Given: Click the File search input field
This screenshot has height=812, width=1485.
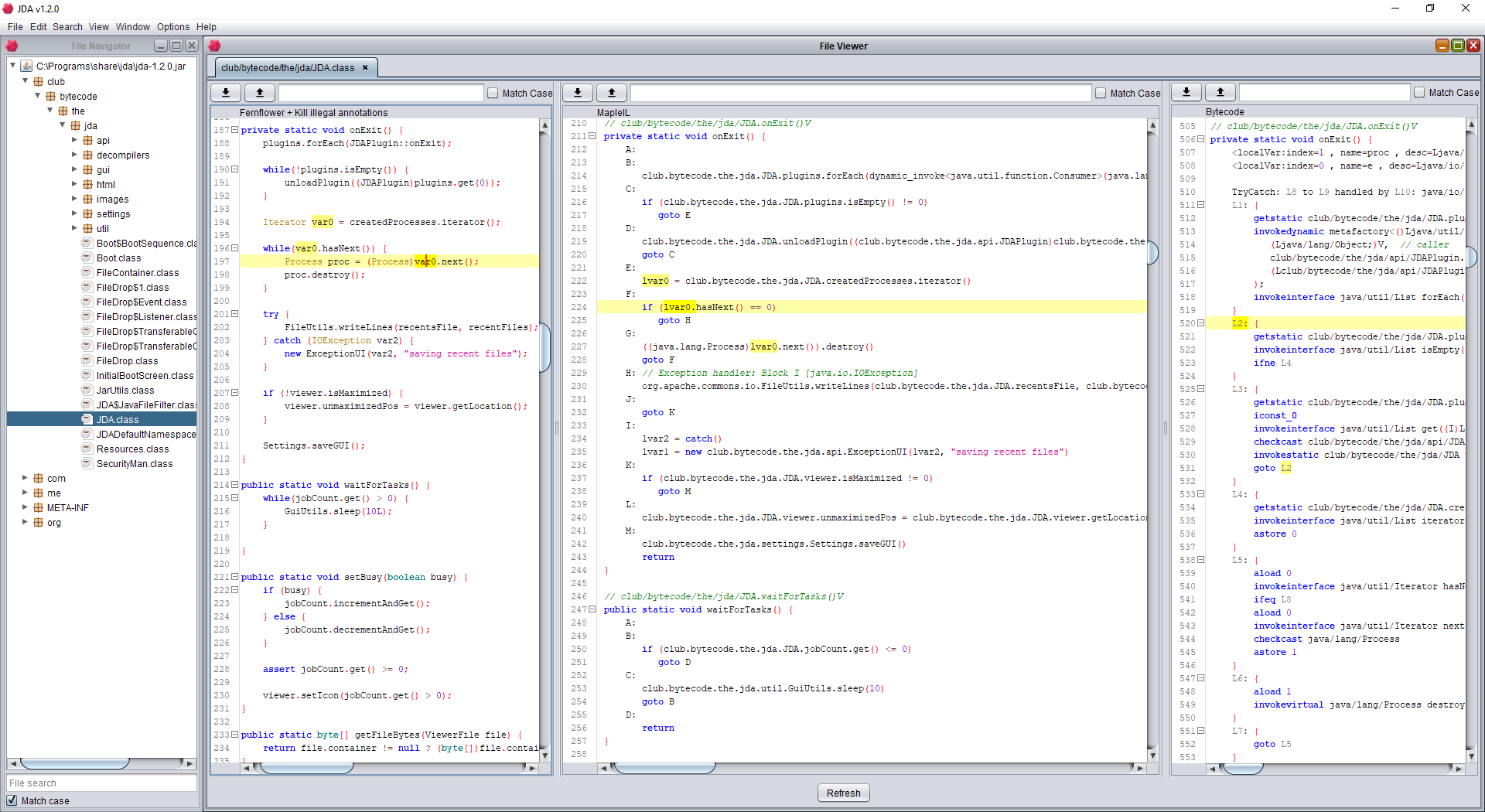Looking at the screenshot, I should pos(101,783).
